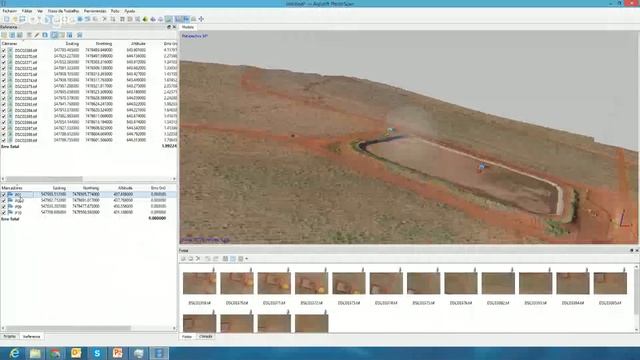
Task: Click the Open project toolbar icon
Action: [x=15, y=19]
